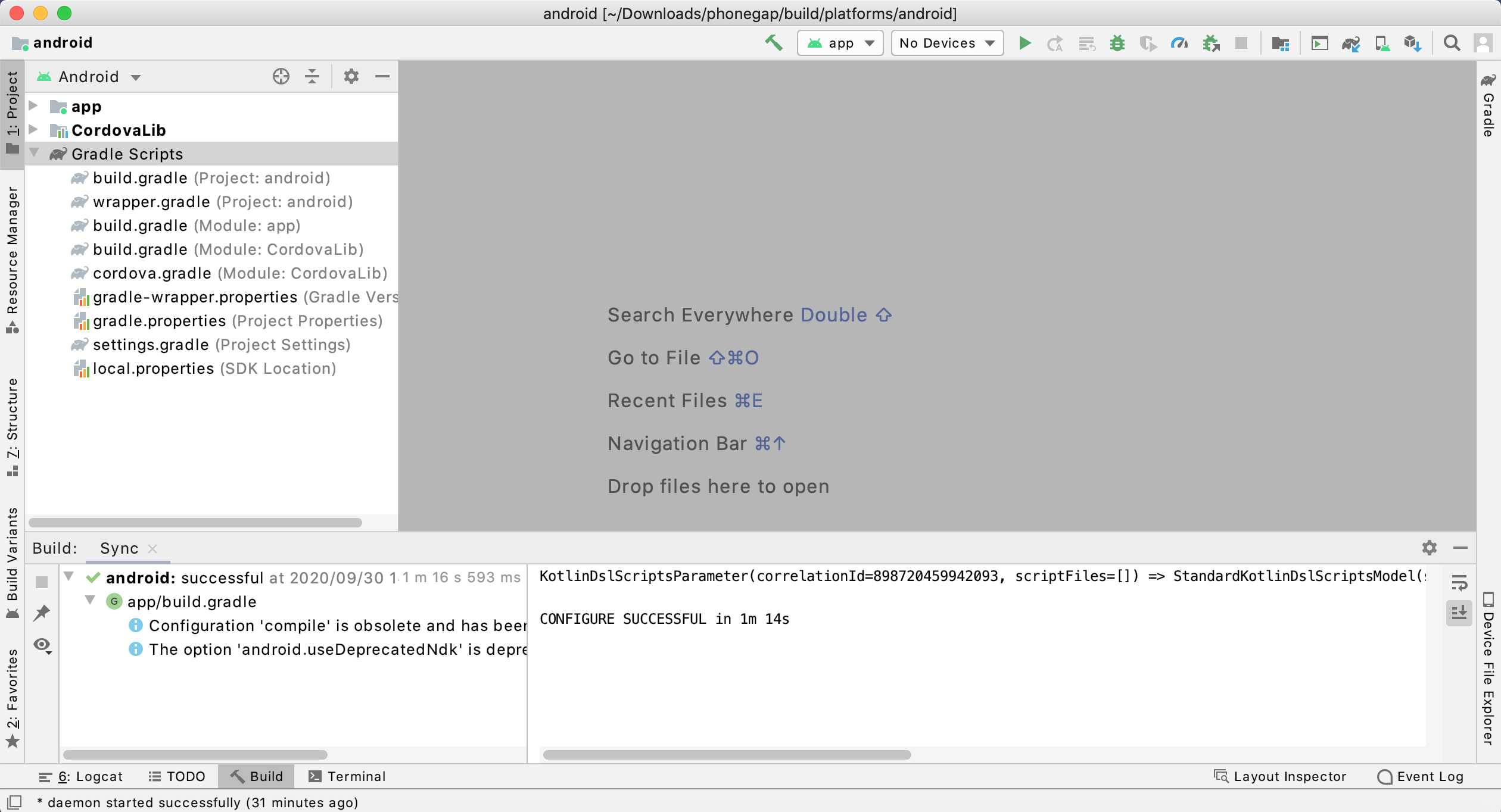This screenshot has height=812, width=1501.
Task: Toggle soft-wrap in build output
Action: click(1459, 582)
